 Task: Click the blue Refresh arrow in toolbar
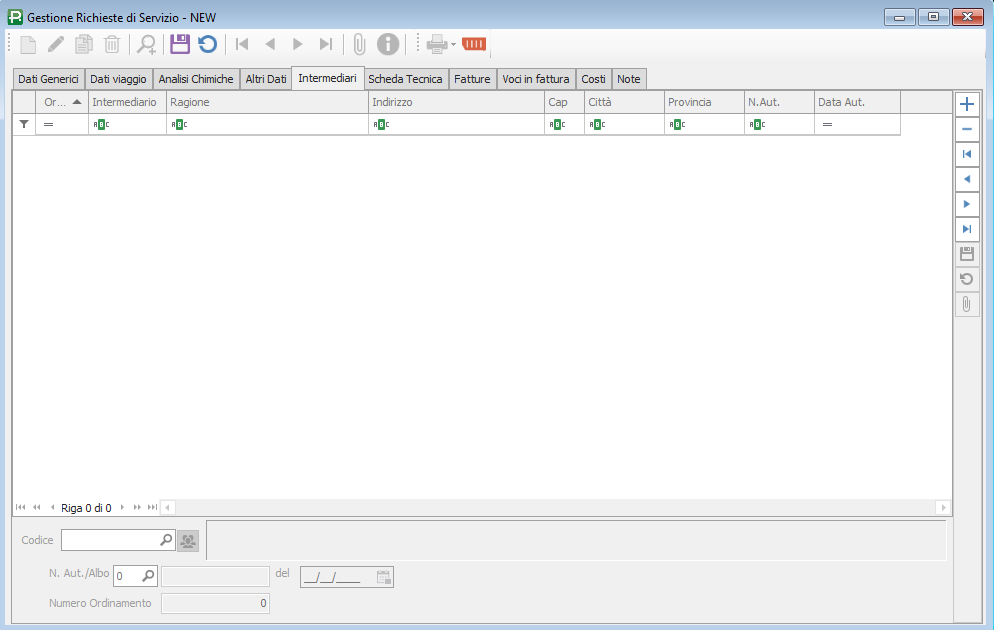(x=208, y=44)
